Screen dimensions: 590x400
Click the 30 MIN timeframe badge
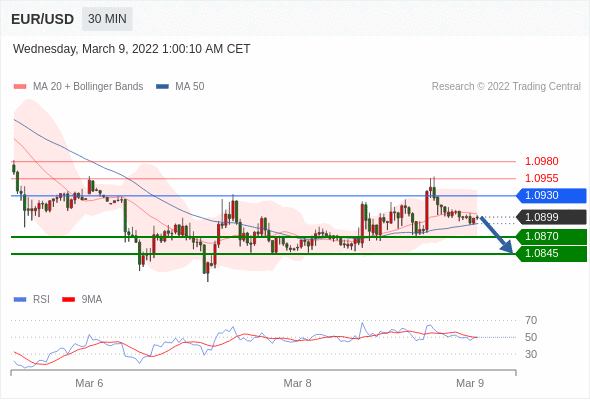tap(107, 19)
